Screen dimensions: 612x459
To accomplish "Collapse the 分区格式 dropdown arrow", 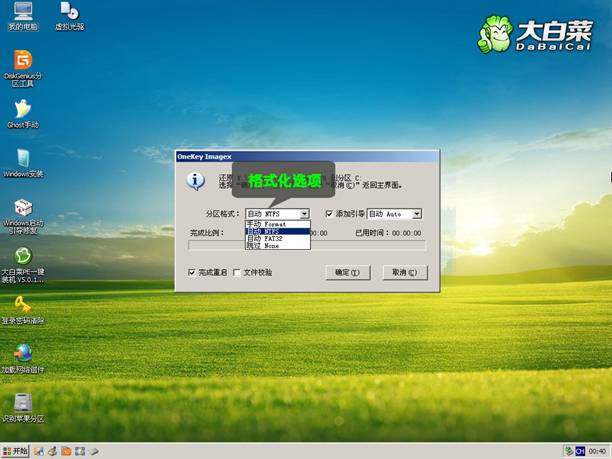I will (305, 214).
